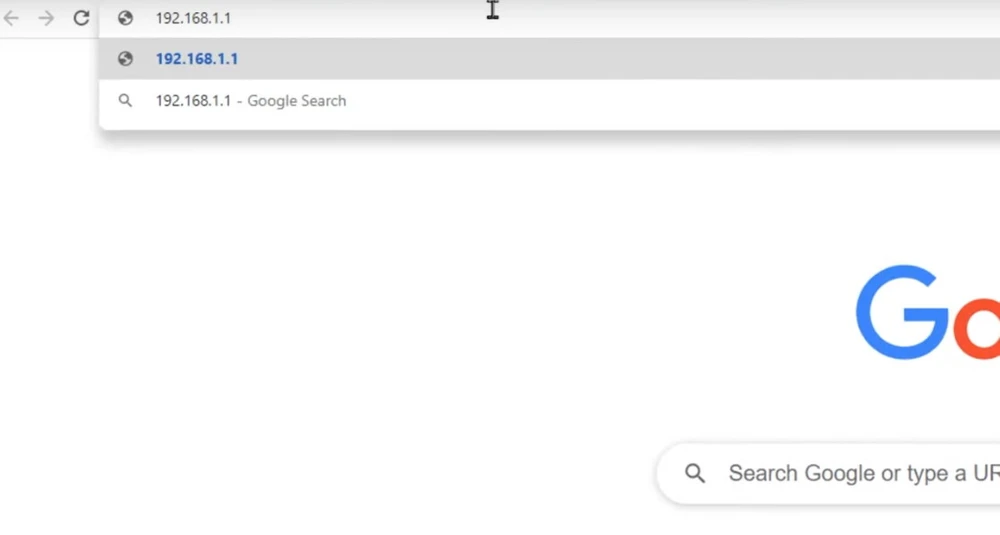Choose the "192.168.1.1 - Google Search" suggestion
The height and width of the screenshot is (535, 1000).
pyautogui.click(x=250, y=101)
